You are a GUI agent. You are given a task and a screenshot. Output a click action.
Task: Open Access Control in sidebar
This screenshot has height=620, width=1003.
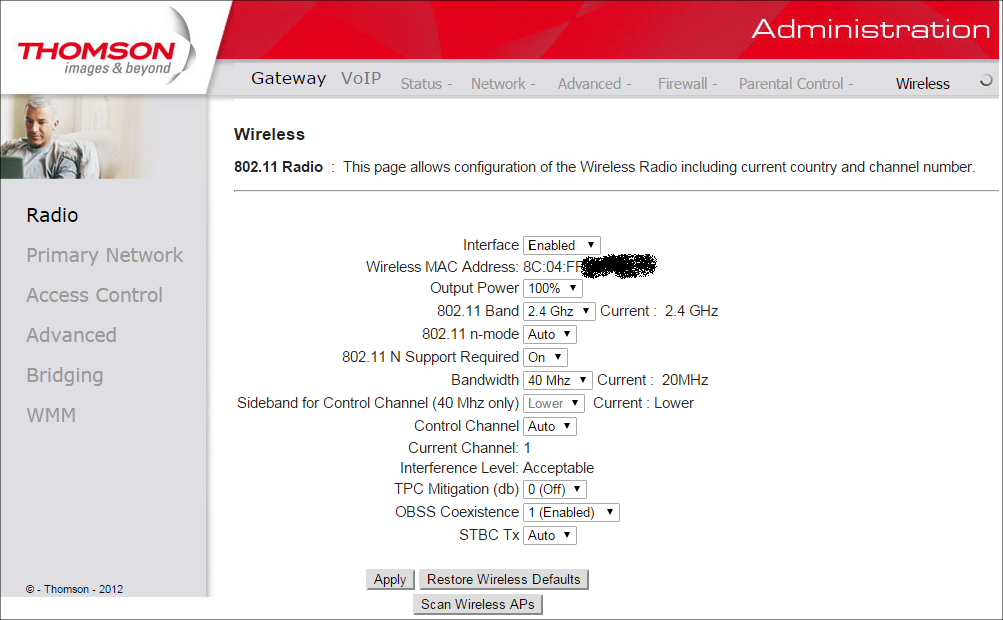95,295
